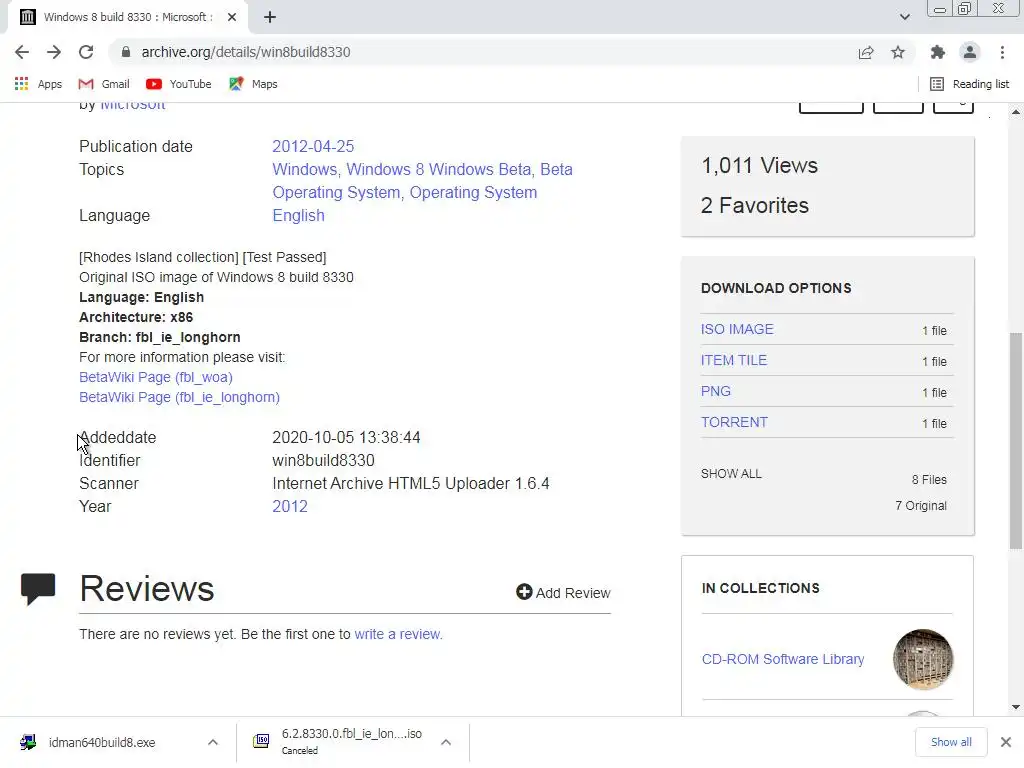Open the Gmail bookmark
The height and width of the screenshot is (768, 1024).
click(x=104, y=84)
